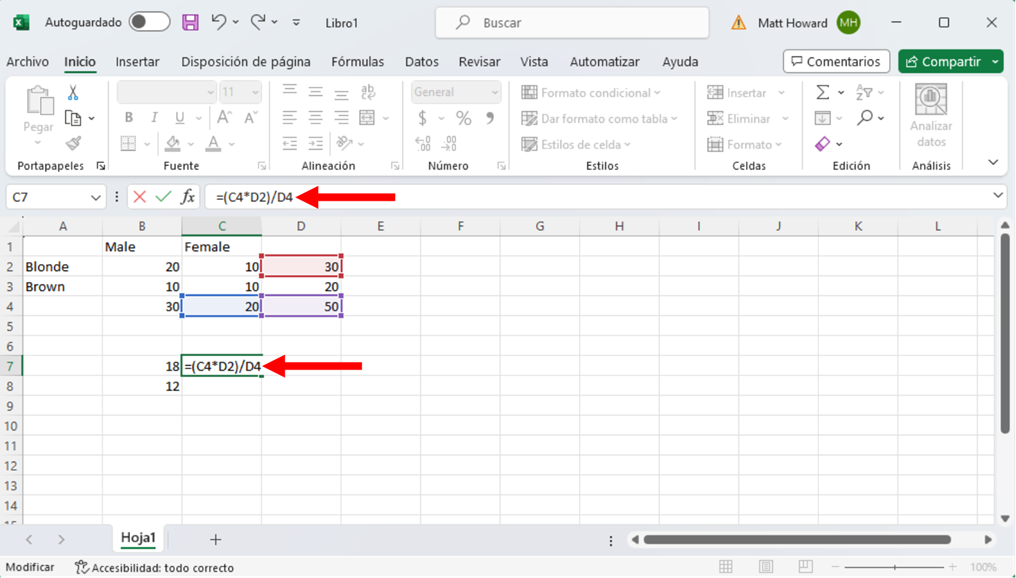Open the Analizar datos tool
The image size is (1016, 578).
click(x=931, y=114)
